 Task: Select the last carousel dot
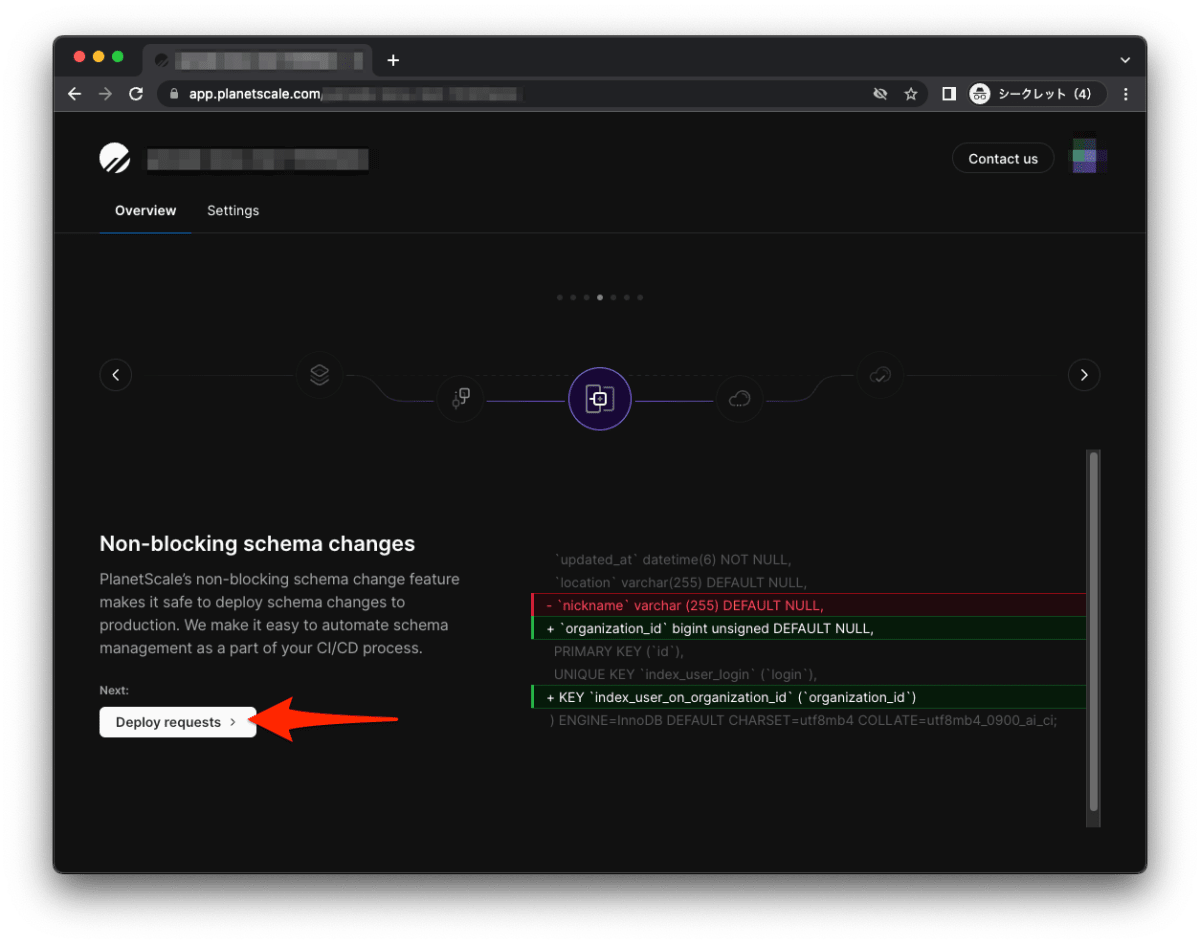(x=640, y=297)
